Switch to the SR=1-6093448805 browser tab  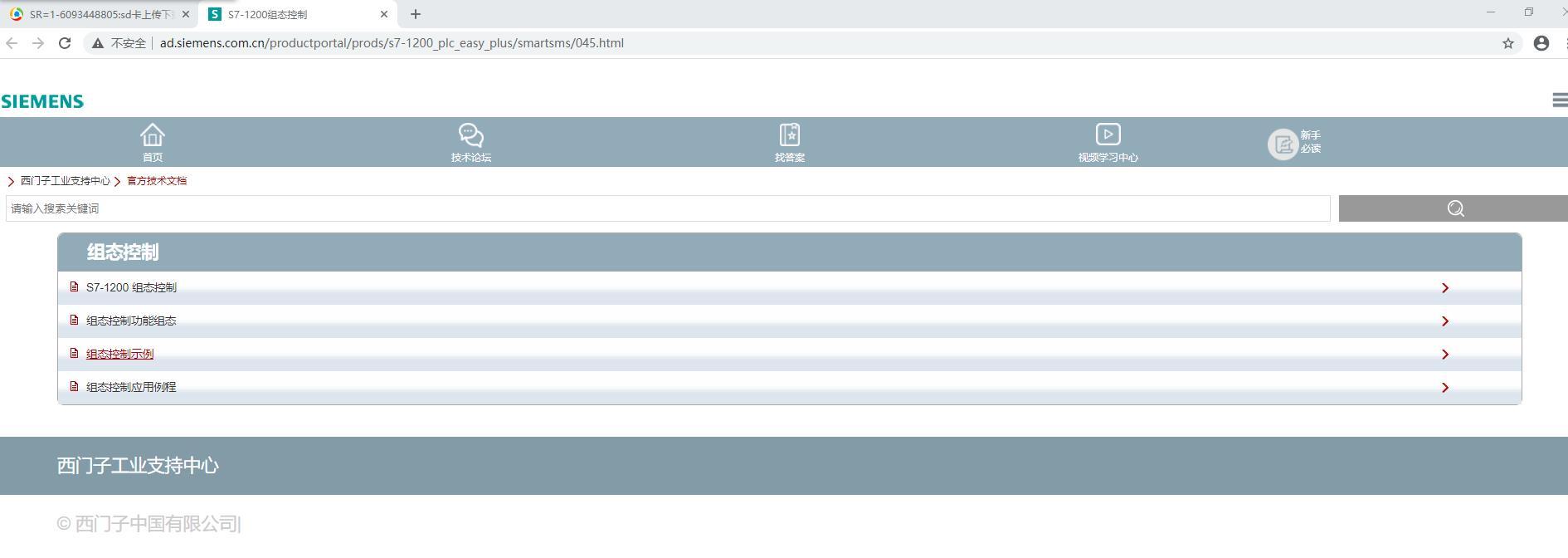coord(100,14)
